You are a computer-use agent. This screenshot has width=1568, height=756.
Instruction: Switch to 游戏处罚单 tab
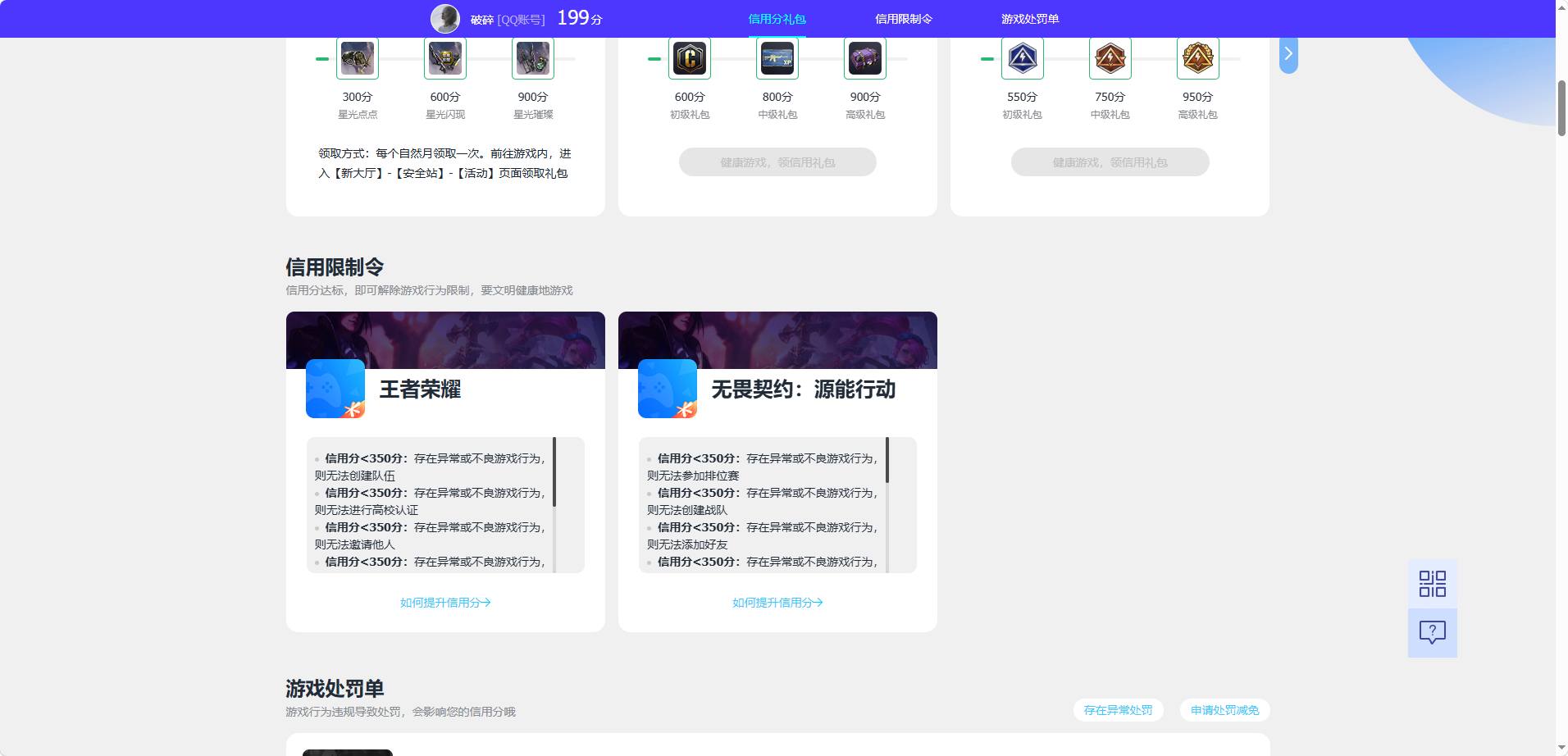(1030, 19)
